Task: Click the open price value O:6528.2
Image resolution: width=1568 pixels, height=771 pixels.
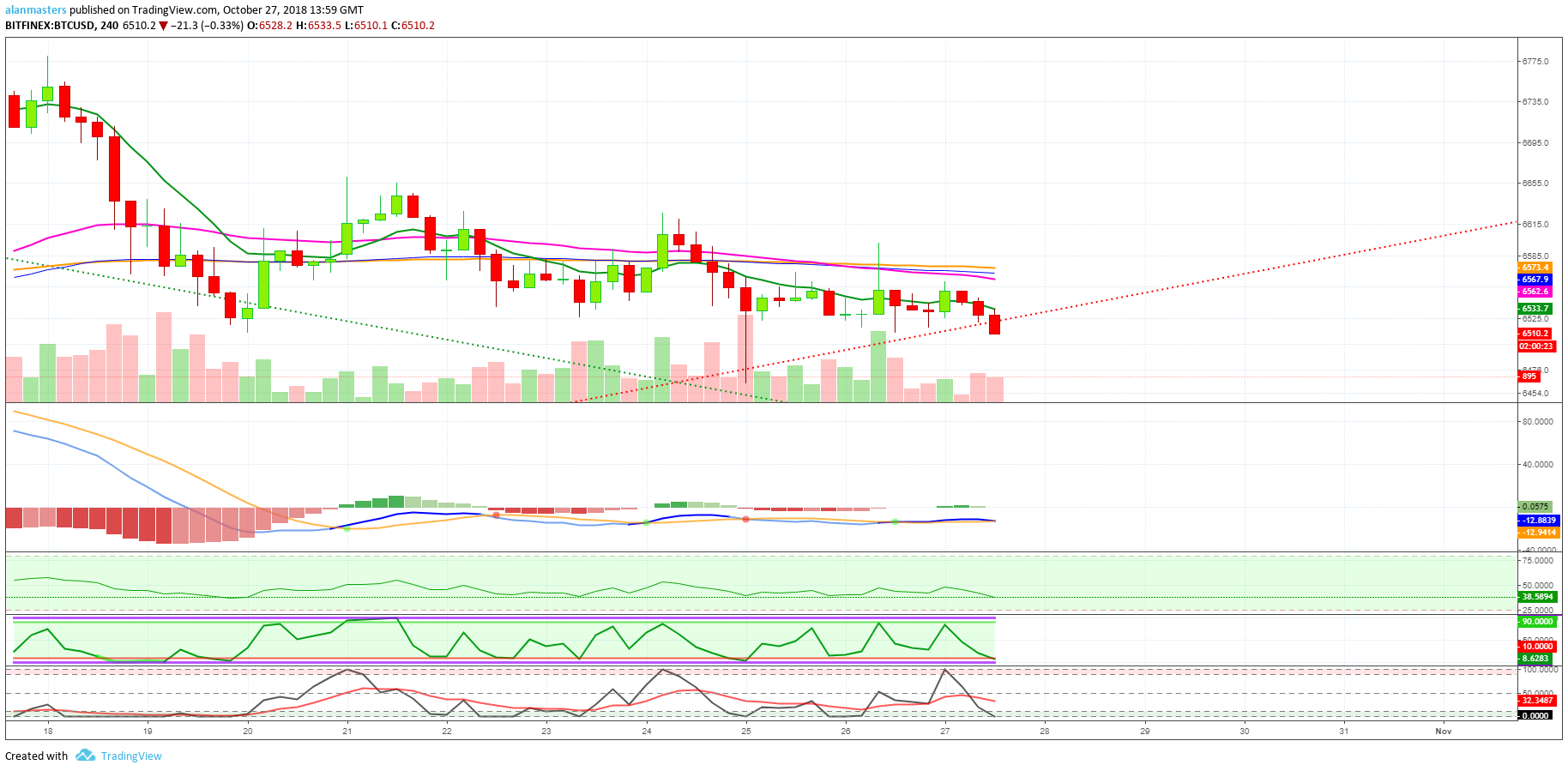Action: tap(269, 26)
